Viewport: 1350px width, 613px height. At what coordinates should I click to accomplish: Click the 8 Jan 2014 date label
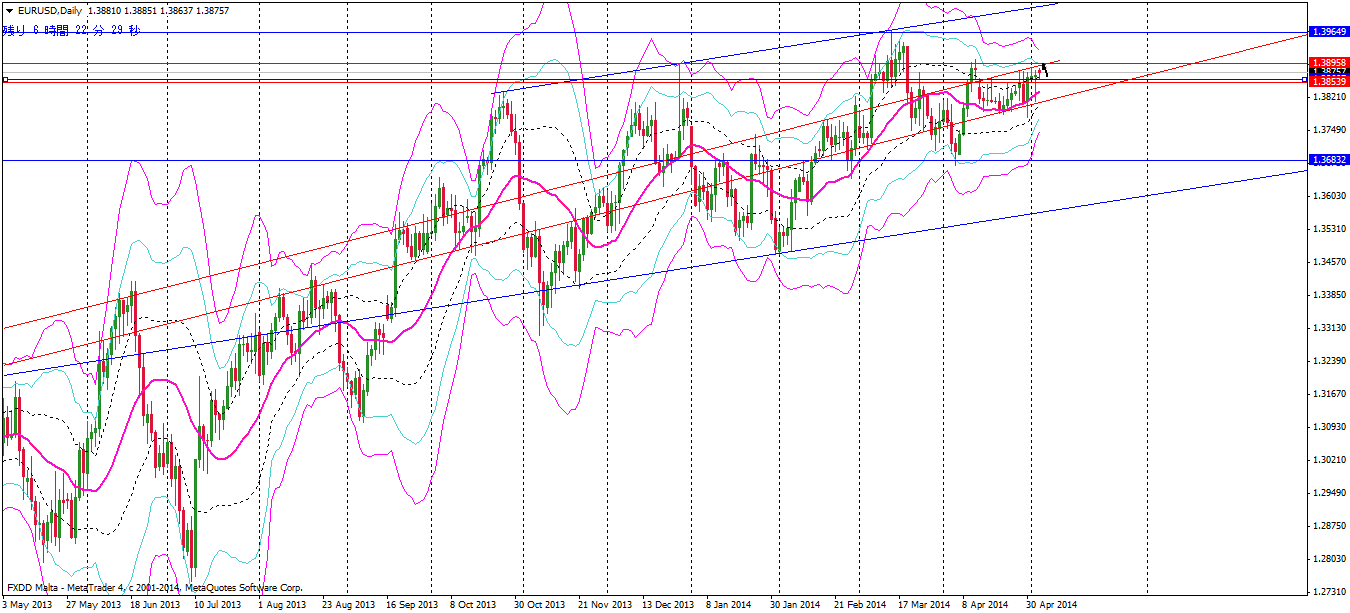tap(729, 605)
